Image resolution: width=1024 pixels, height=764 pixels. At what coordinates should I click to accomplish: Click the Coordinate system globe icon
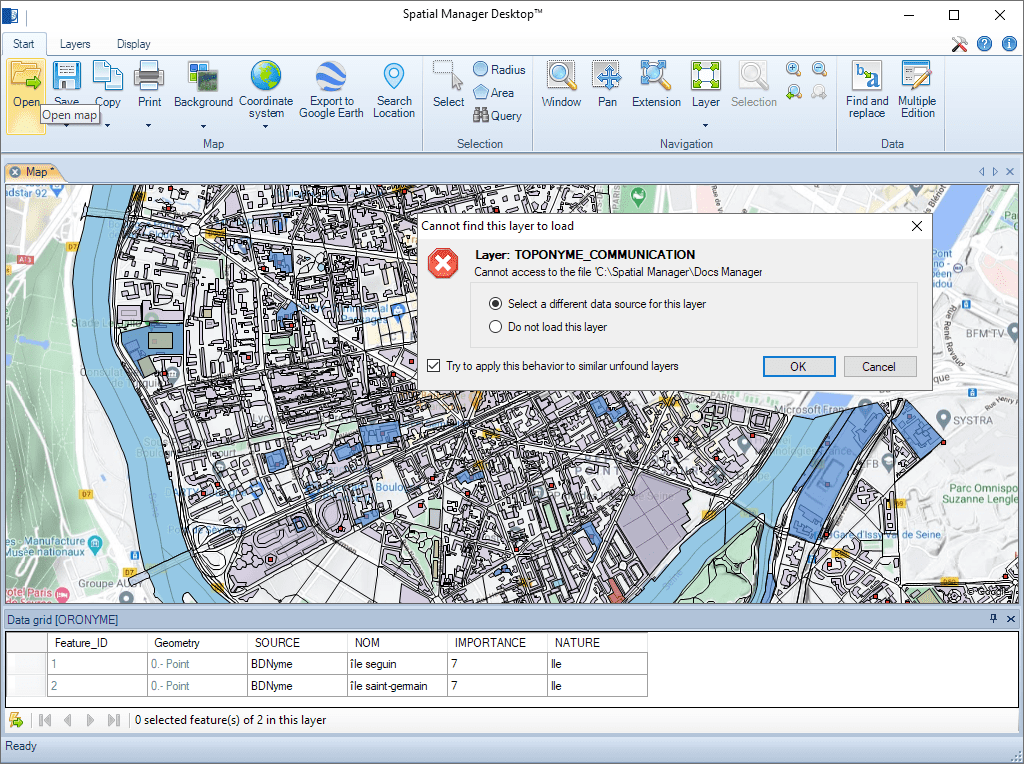click(266, 76)
